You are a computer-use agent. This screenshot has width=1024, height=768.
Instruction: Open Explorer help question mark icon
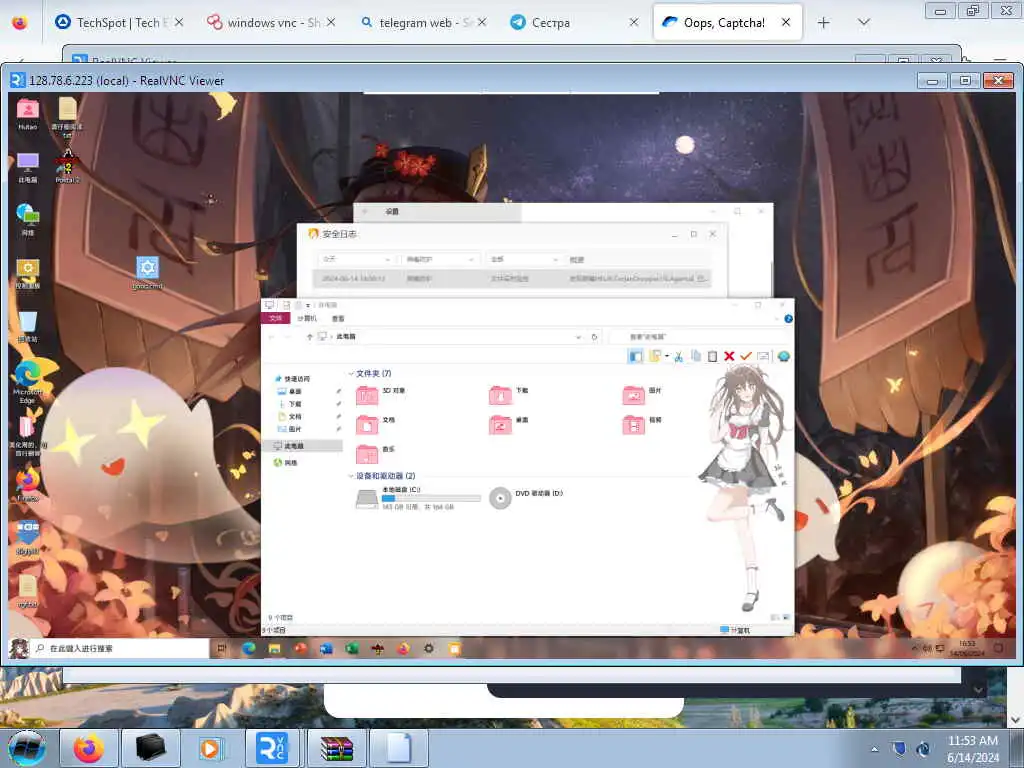point(788,319)
